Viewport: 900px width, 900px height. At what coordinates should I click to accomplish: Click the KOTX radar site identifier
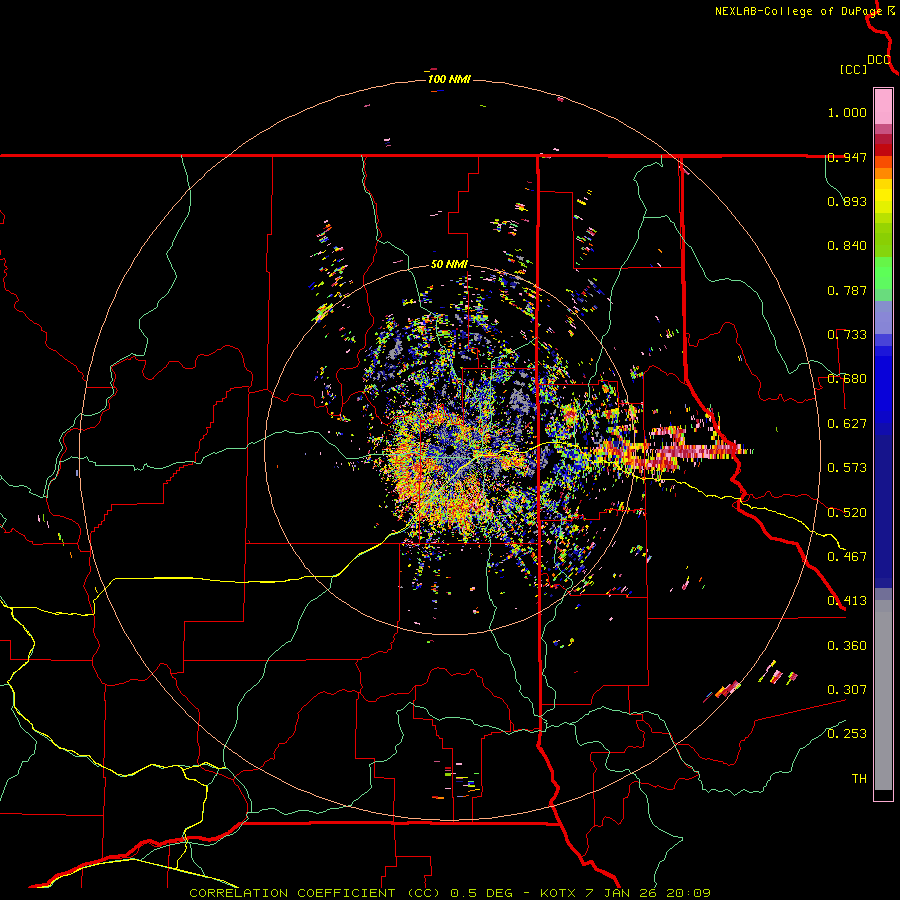[560, 893]
